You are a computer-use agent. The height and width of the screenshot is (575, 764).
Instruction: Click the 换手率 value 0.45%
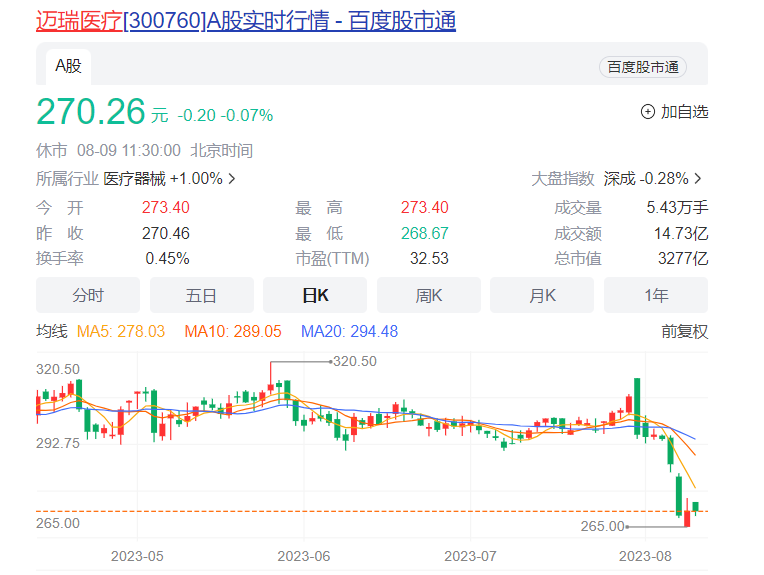(x=167, y=258)
